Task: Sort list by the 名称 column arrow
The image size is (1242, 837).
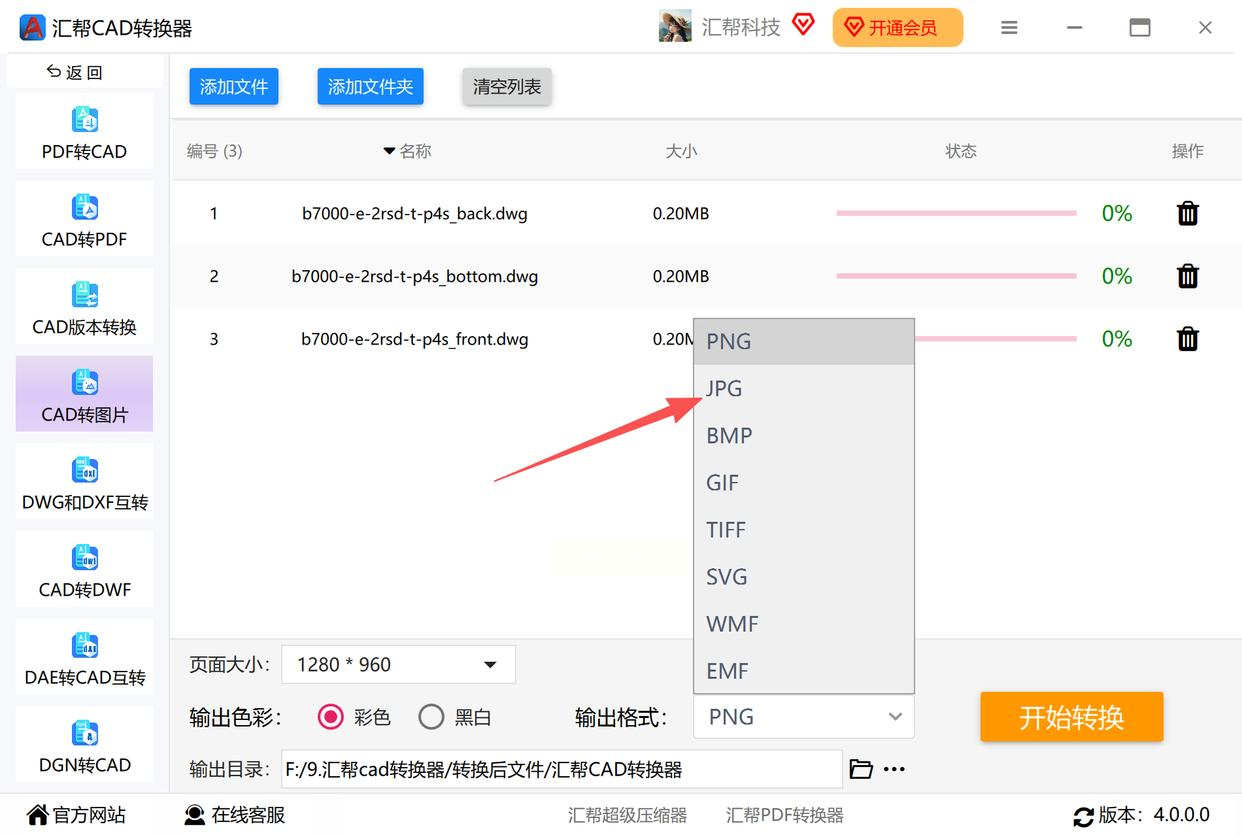Action: click(389, 151)
